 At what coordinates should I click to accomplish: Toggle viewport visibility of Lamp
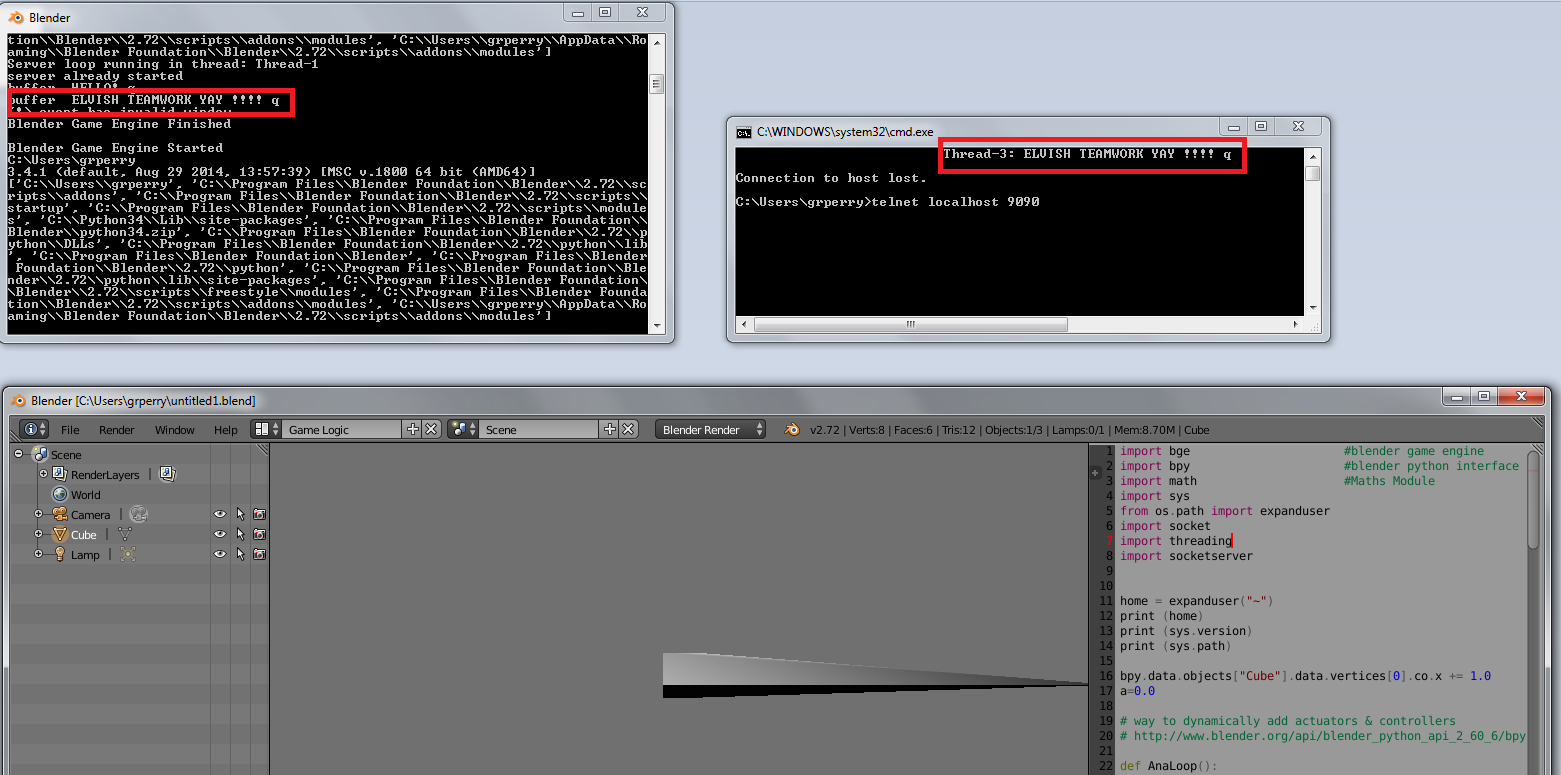pos(220,554)
